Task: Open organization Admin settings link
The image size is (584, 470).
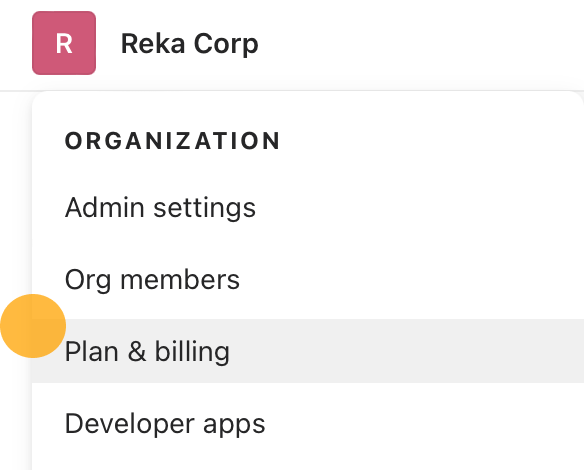Action: coord(160,207)
